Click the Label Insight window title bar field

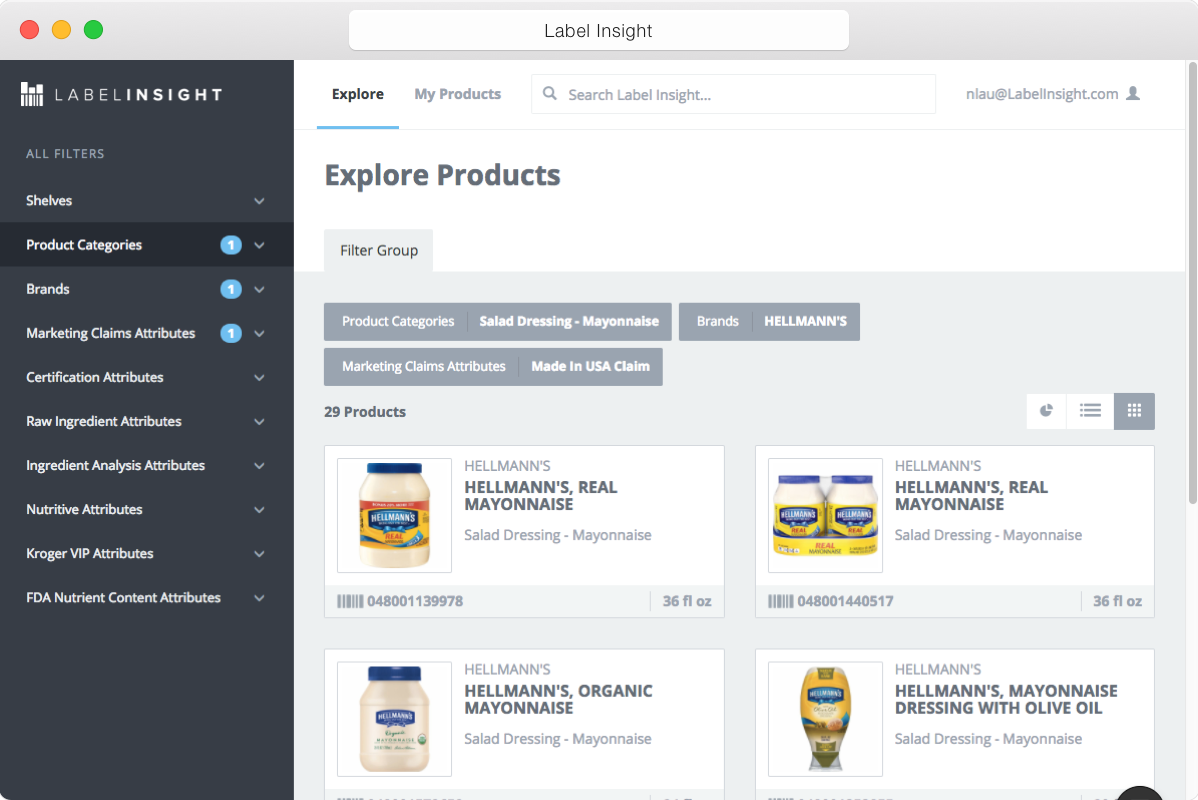tap(598, 31)
